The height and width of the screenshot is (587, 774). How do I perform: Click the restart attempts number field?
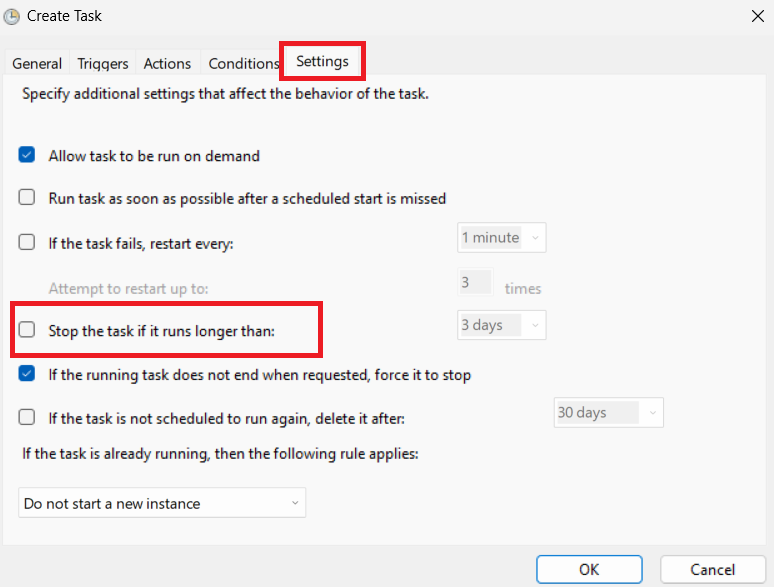(475, 283)
